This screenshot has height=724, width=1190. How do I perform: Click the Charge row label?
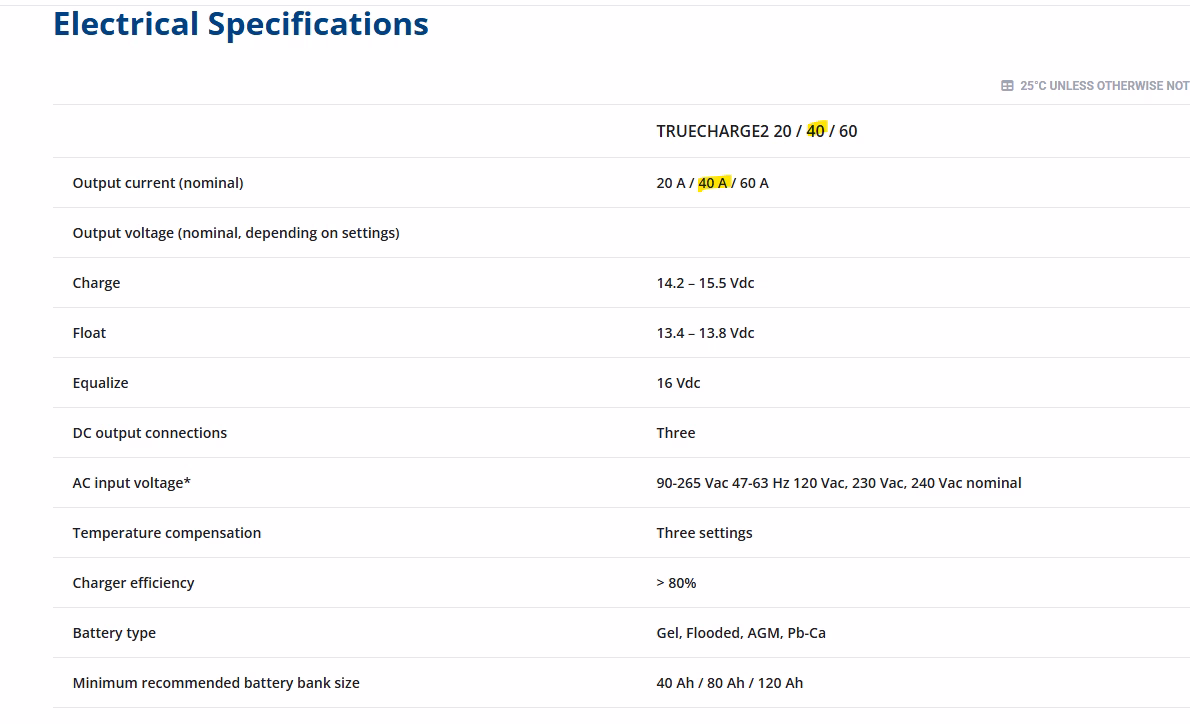(96, 283)
